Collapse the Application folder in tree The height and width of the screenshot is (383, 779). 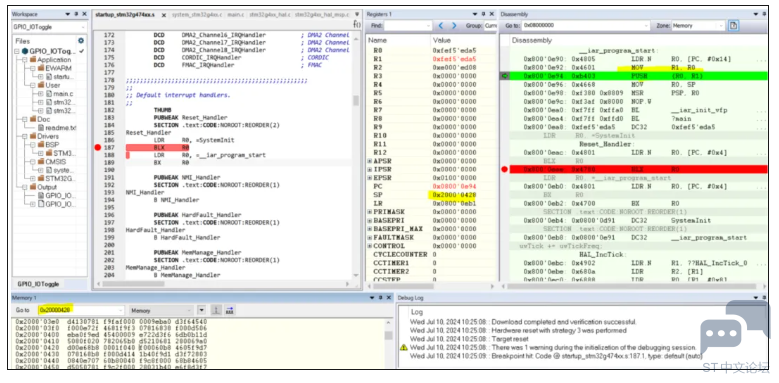(x=25, y=60)
